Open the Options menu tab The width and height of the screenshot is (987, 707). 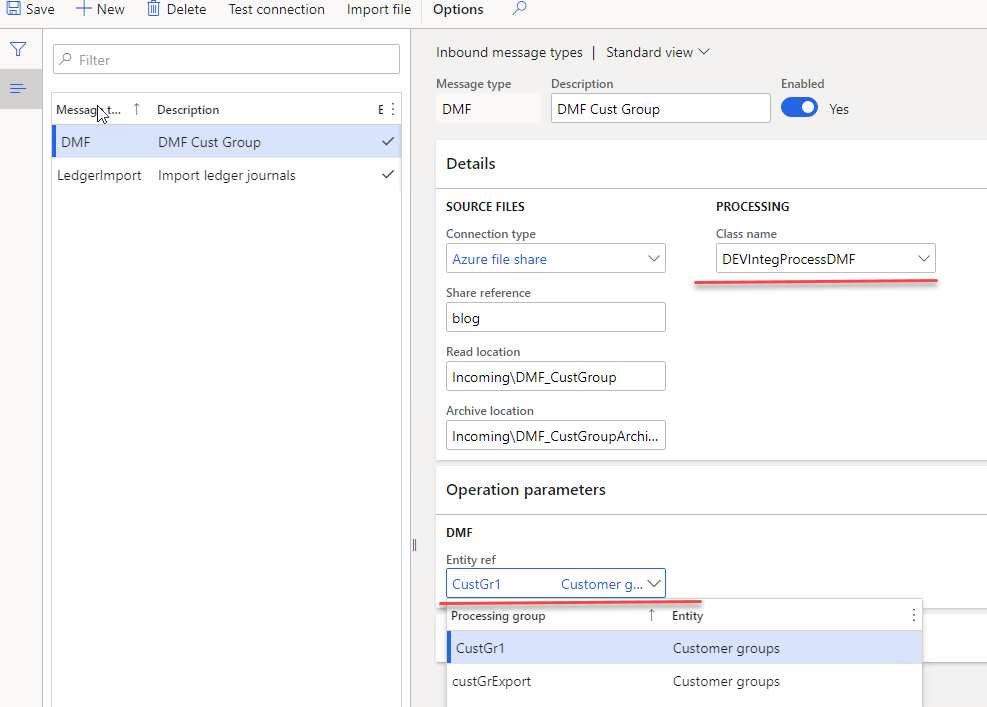(x=458, y=9)
